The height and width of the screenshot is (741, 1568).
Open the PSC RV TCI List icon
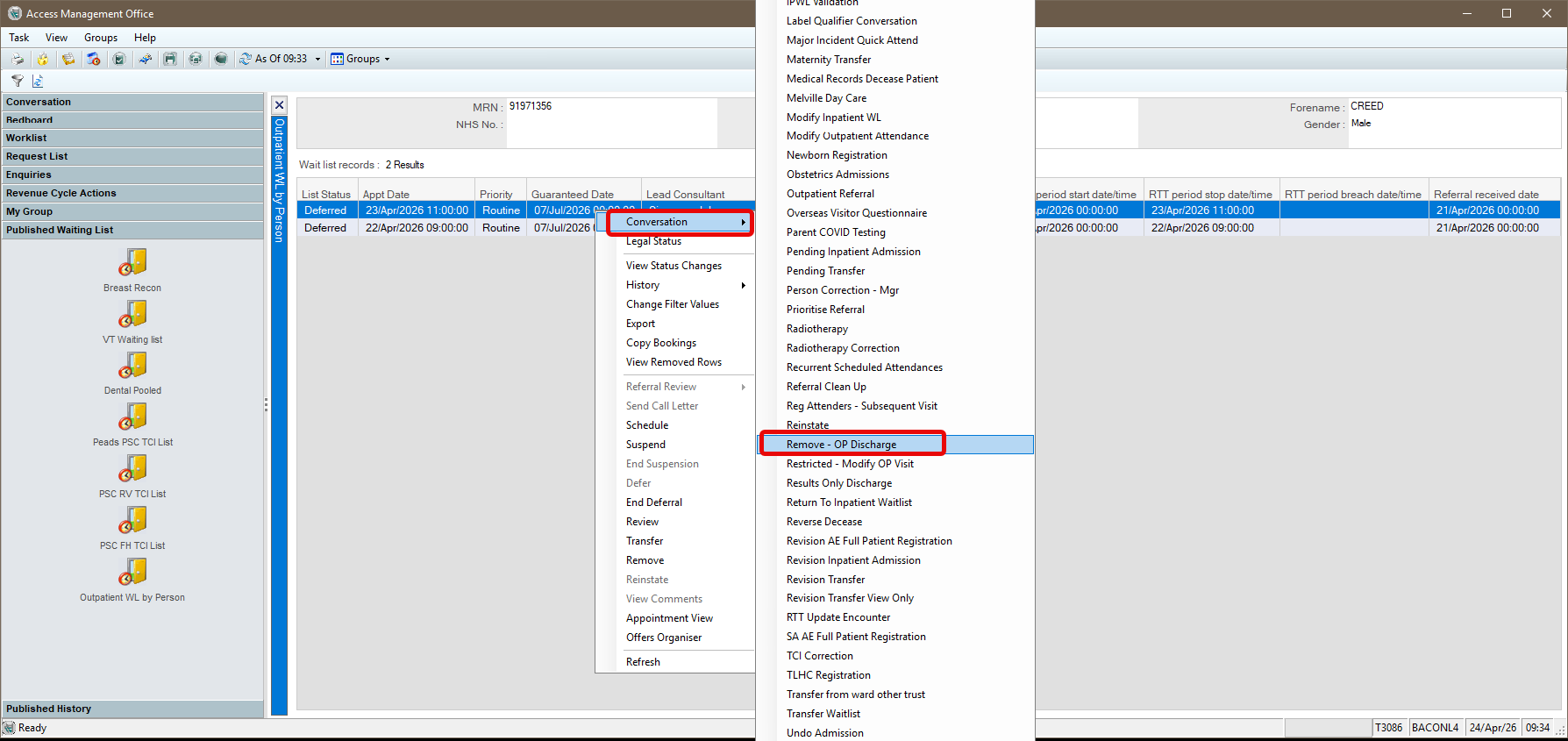132,468
